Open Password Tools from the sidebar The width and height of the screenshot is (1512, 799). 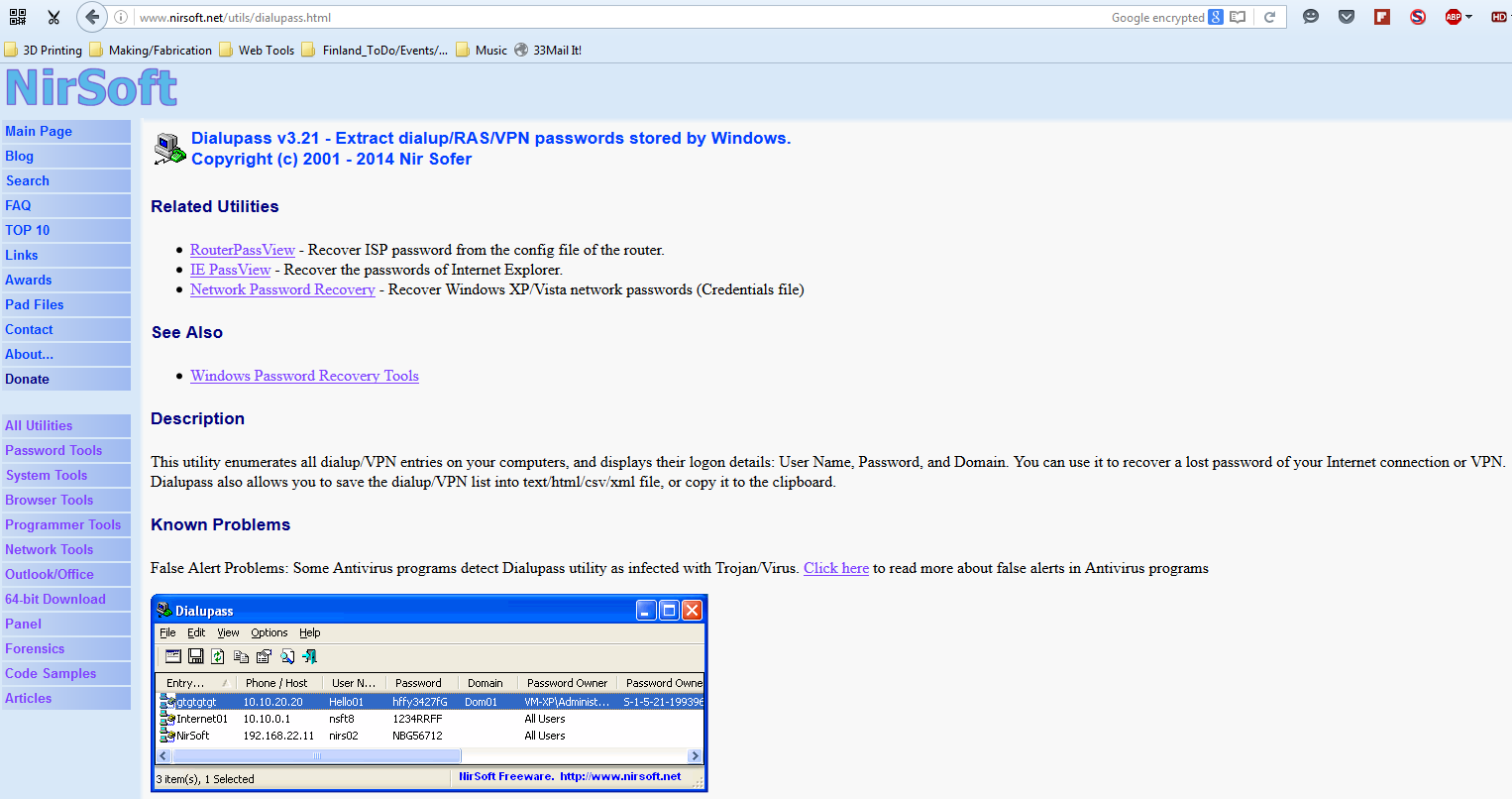pyautogui.click(x=53, y=450)
